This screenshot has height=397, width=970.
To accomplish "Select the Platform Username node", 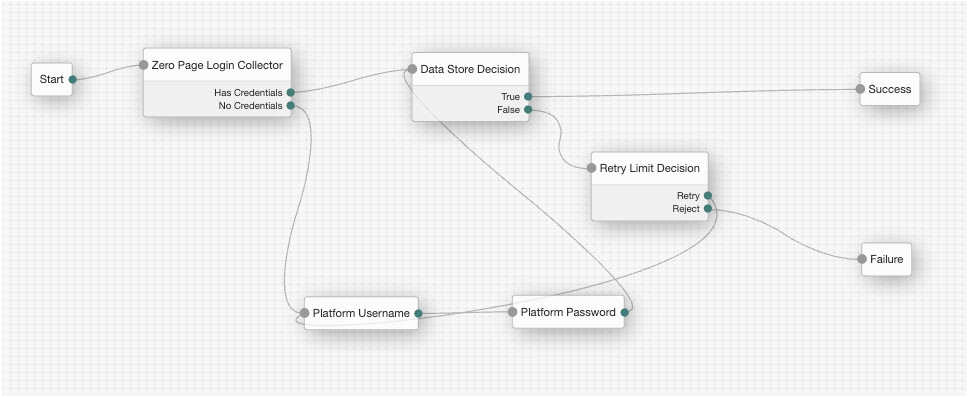I will point(361,313).
